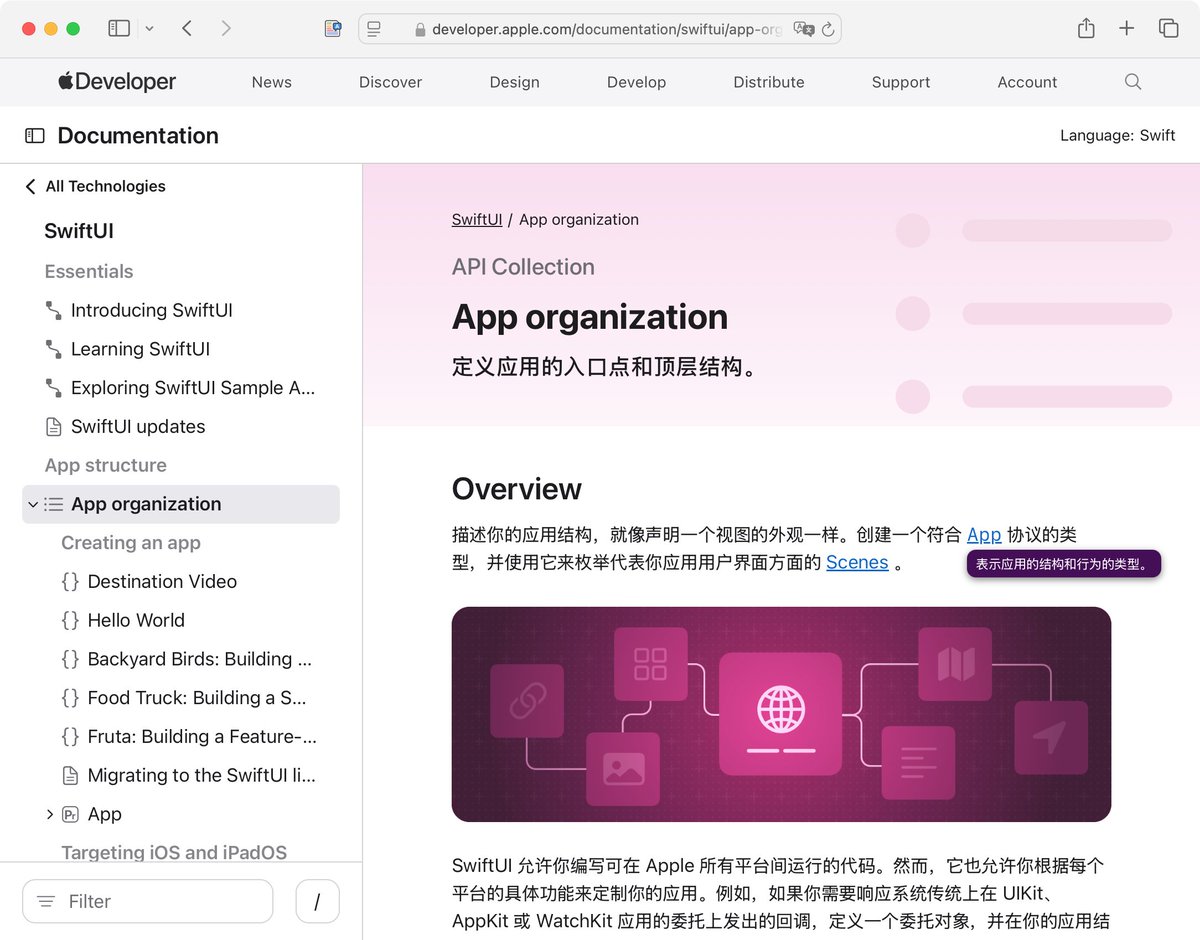Open Exploring SwiftUI Sample Apps
Image resolution: width=1200 pixels, height=940 pixels.
pyautogui.click(x=193, y=388)
